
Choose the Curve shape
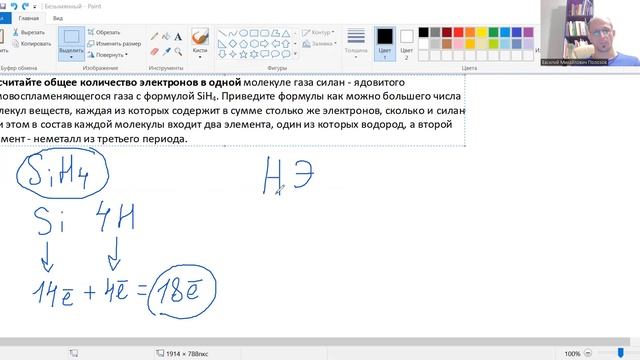tap(233, 33)
